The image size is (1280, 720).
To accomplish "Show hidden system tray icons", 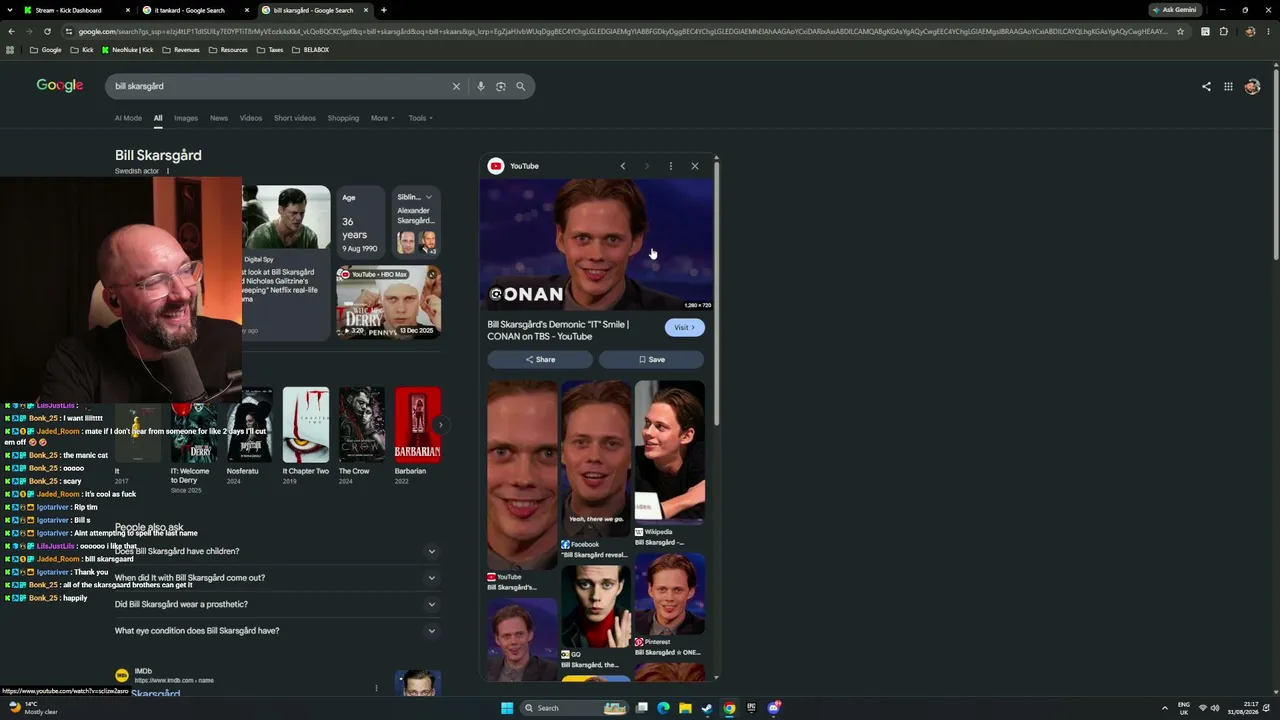I will pyautogui.click(x=1164, y=708).
